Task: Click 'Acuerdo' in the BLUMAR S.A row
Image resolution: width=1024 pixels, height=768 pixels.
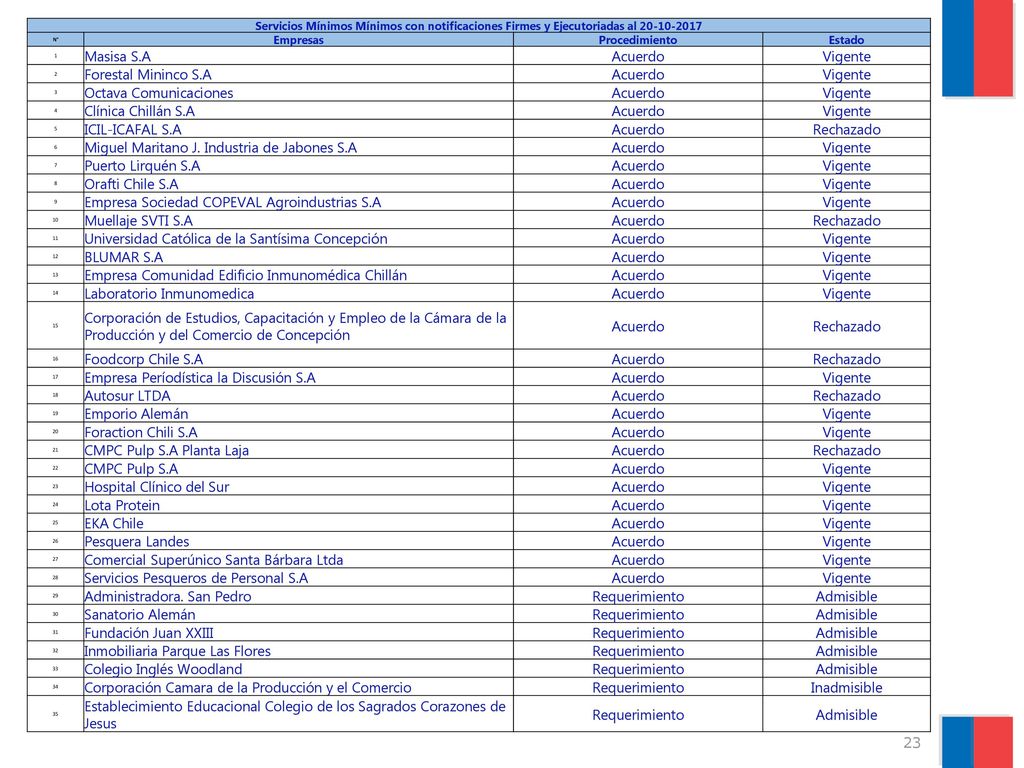Action: [637, 257]
